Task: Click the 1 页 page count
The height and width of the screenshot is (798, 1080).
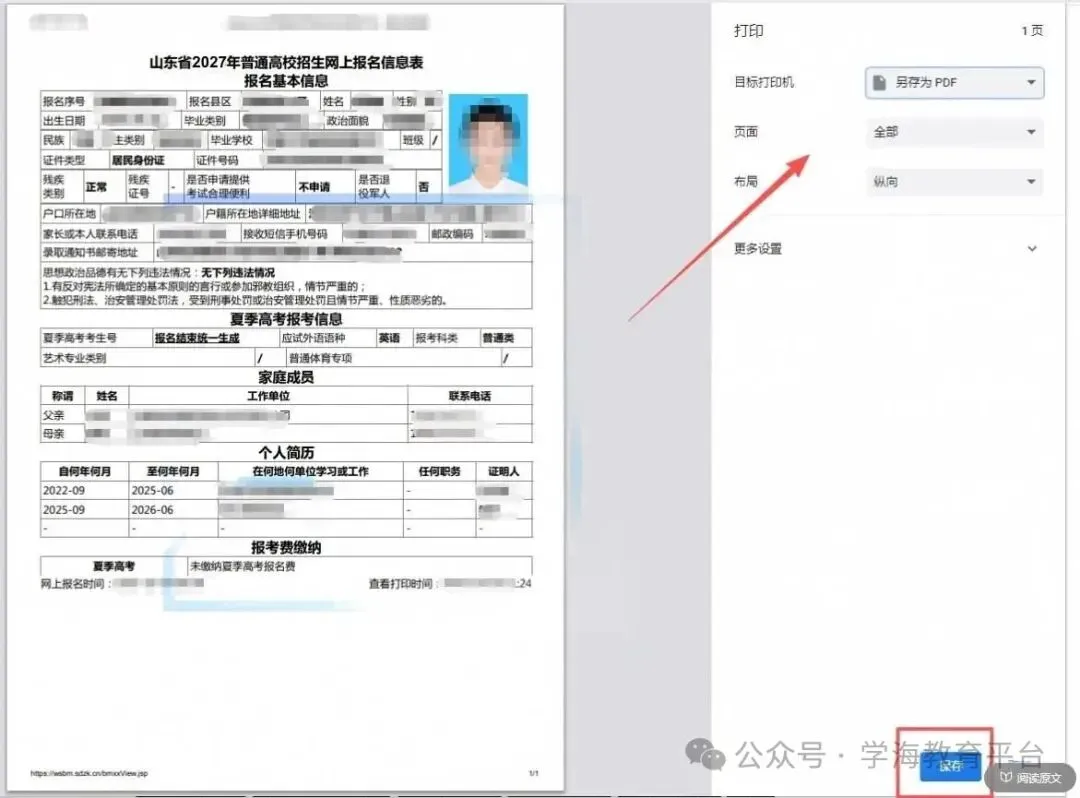Action: pos(1032,31)
